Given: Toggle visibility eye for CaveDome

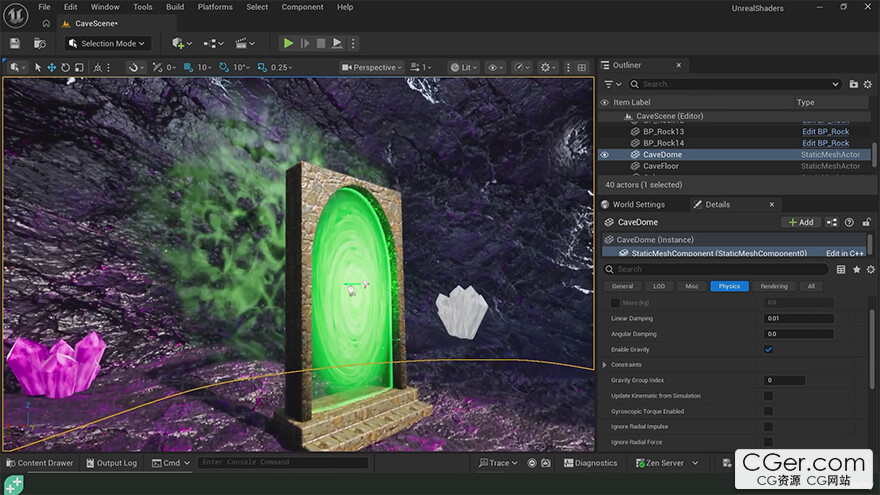Looking at the screenshot, I should click(x=604, y=154).
